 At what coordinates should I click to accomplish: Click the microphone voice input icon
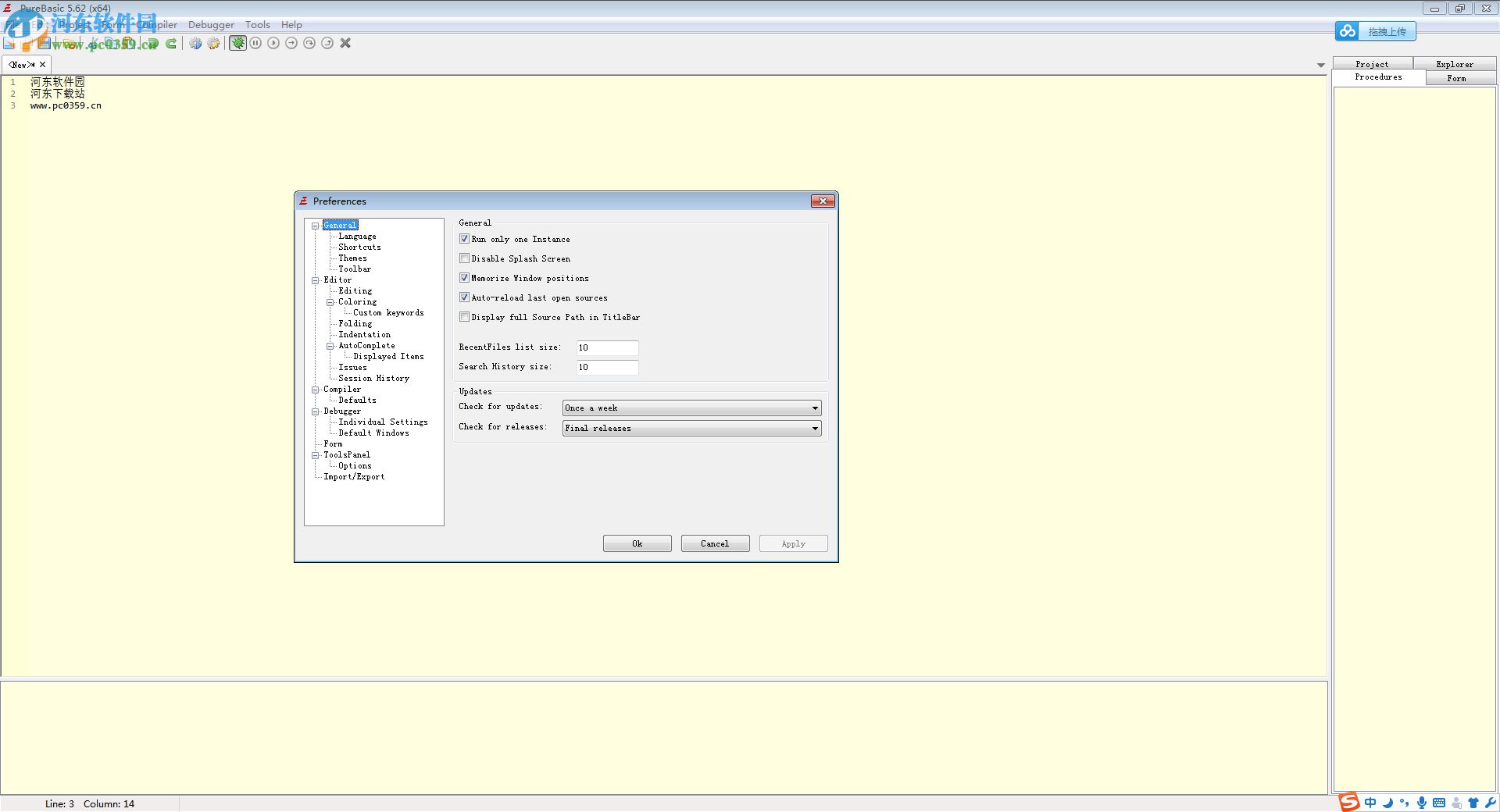tap(1422, 803)
